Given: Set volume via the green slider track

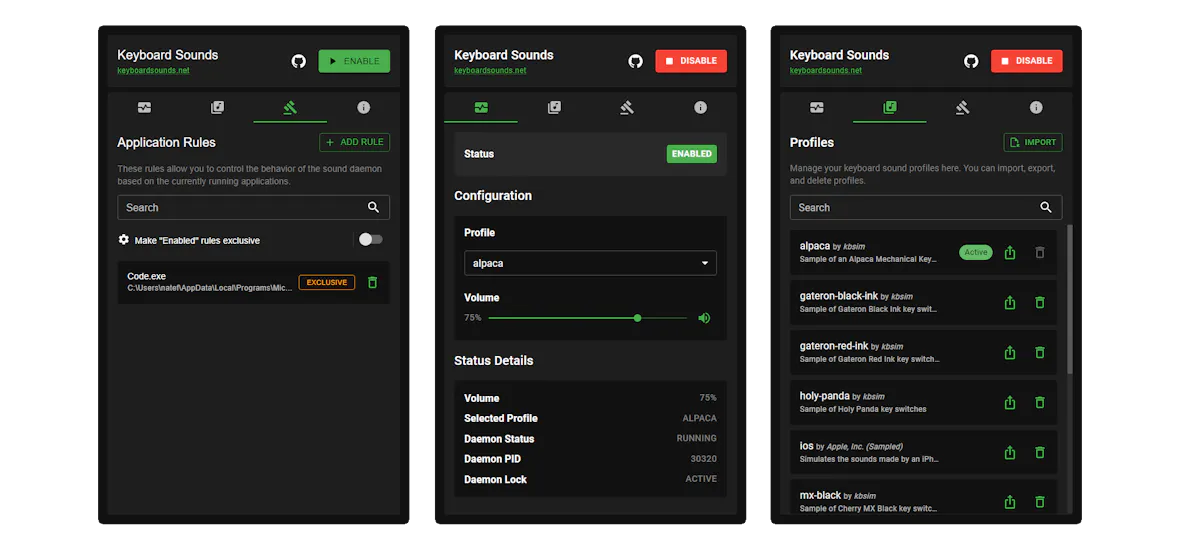Looking at the screenshot, I should (x=588, y=318).
